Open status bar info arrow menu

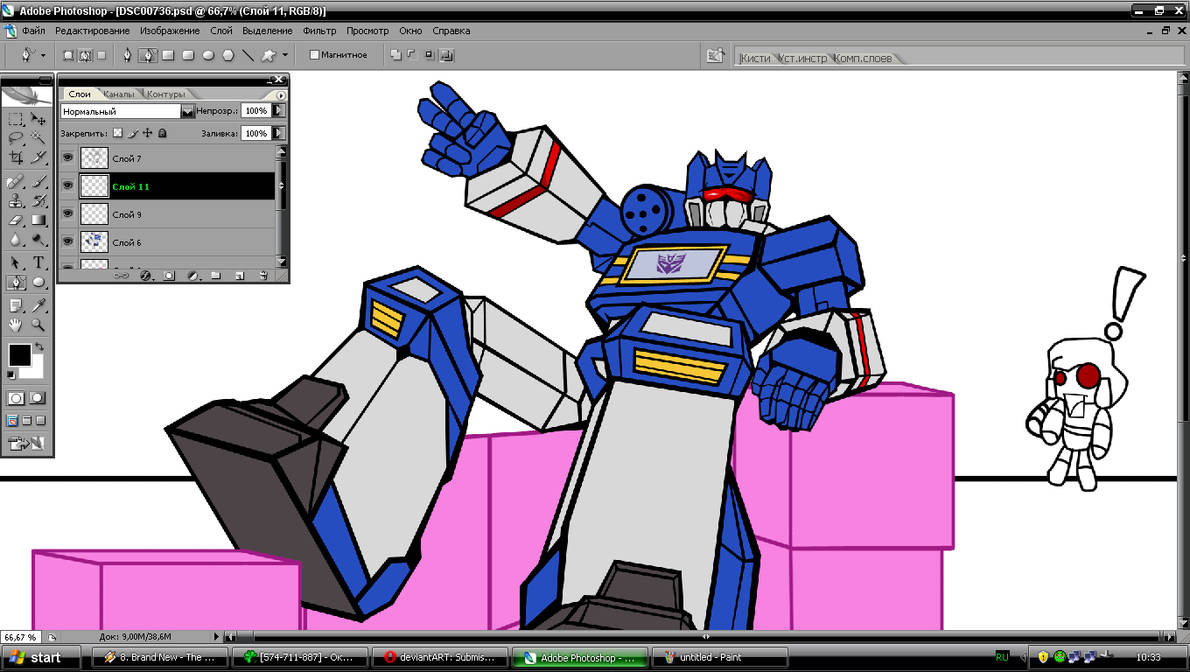click(216, 637)
